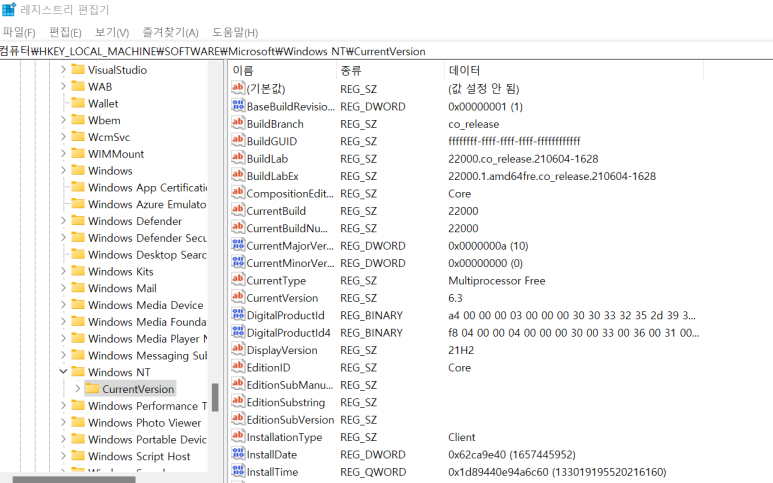Click the folder icon of Wallet key
This screenshot has width=773, height=483.
(x=78, y=103)
